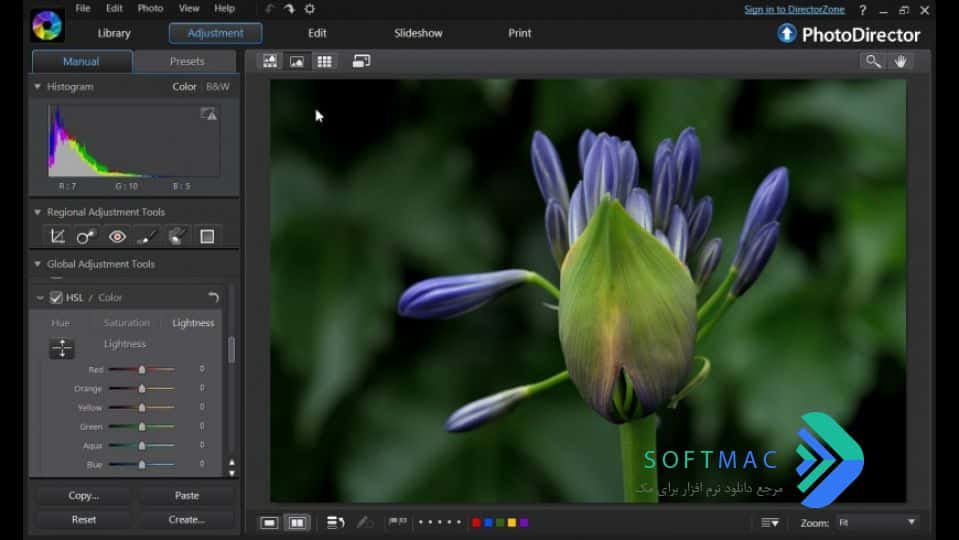Open the Zoom Fit dropdown
Screen dimensions: 959x540
point(876,522)
